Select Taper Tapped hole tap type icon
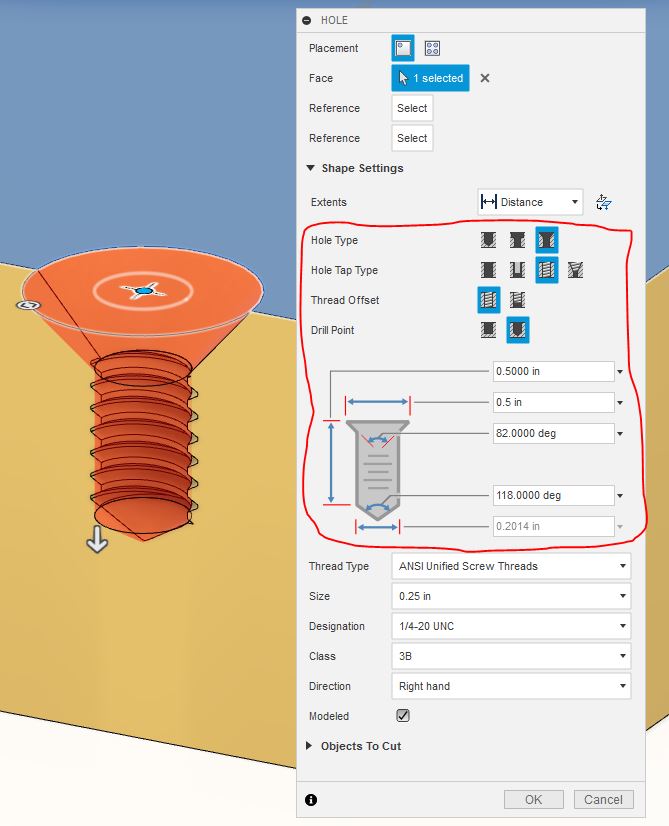The width and height of the screenshot is (669, 826). pyautogui.click(x=576, y=270)
